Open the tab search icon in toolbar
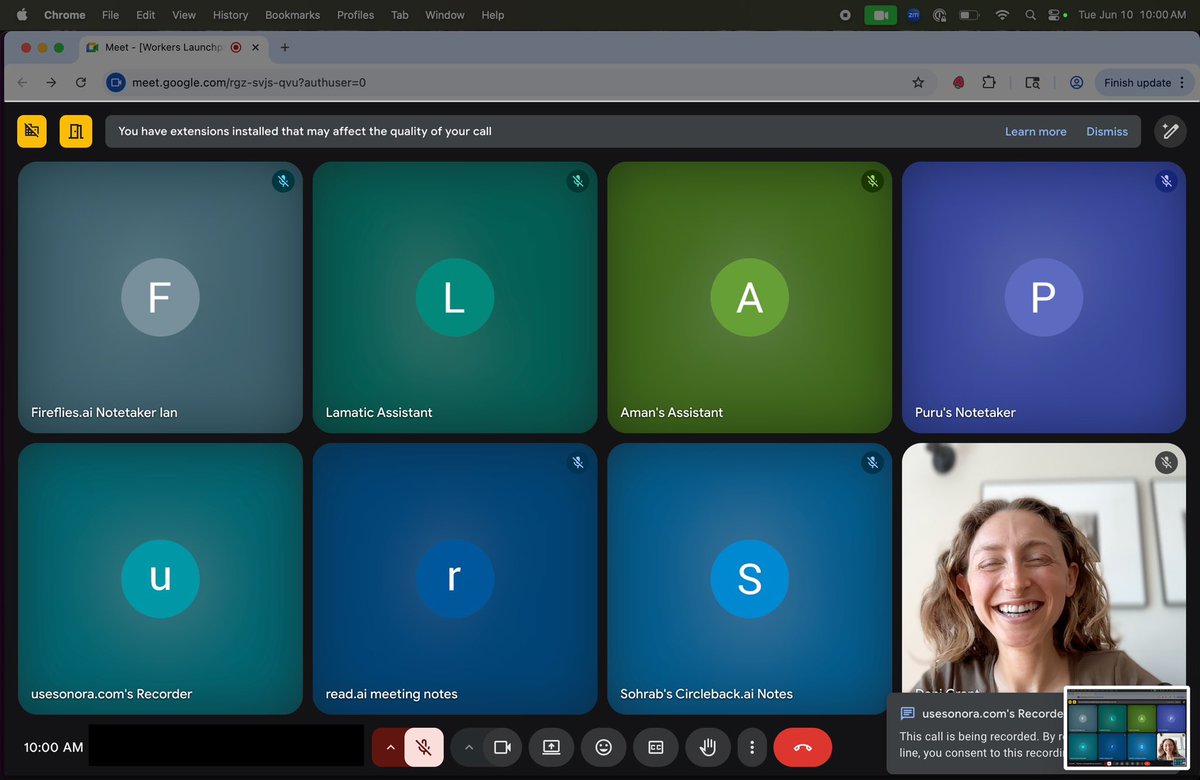Viewport: 1200px width, 780px height. pos(1033,83)
